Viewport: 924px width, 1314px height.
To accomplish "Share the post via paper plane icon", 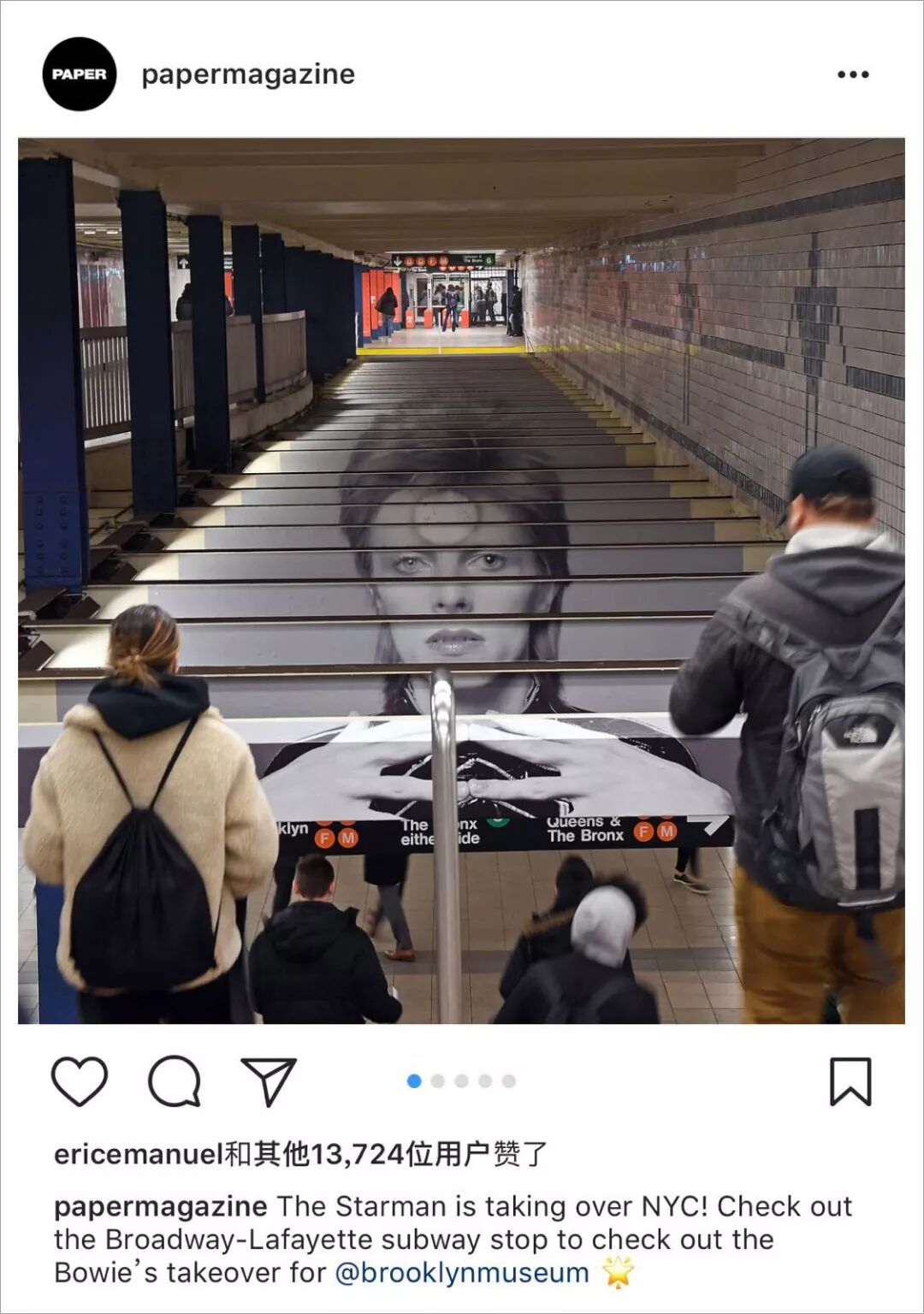I will click(269, 1081).
